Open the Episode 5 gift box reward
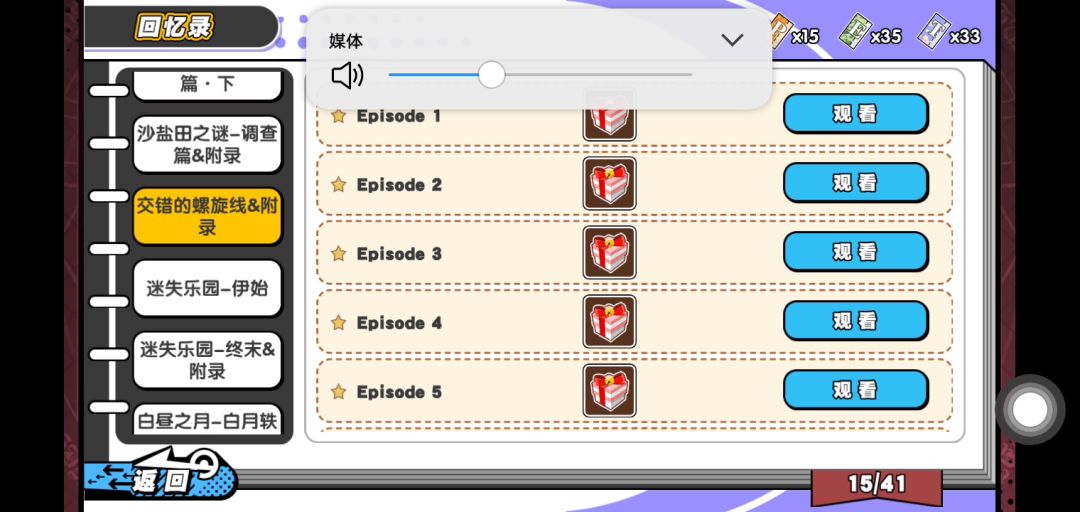The width and height of the screenshot is (1080, 512). (610, 390)
